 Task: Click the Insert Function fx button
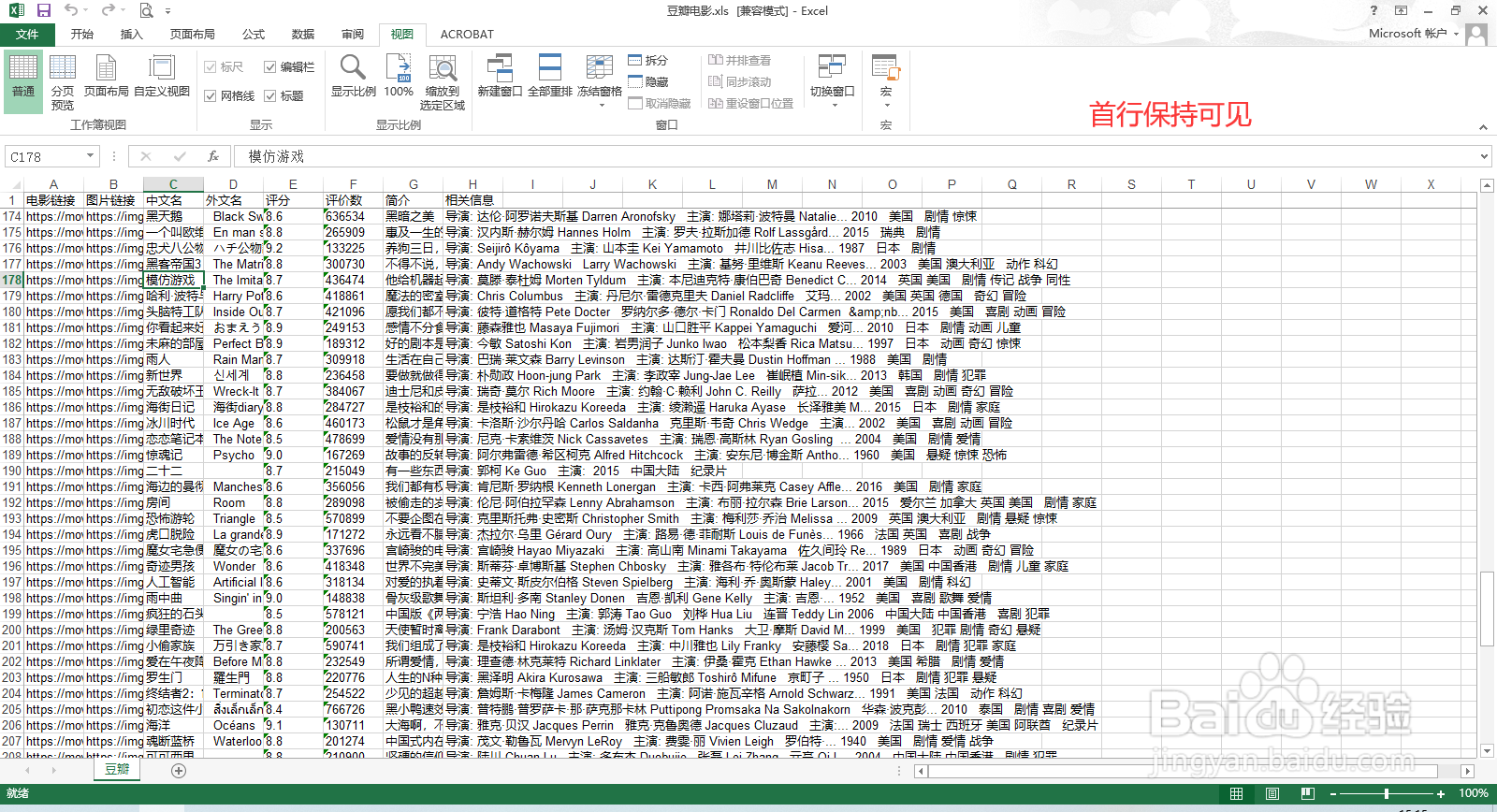pos(213,156)
